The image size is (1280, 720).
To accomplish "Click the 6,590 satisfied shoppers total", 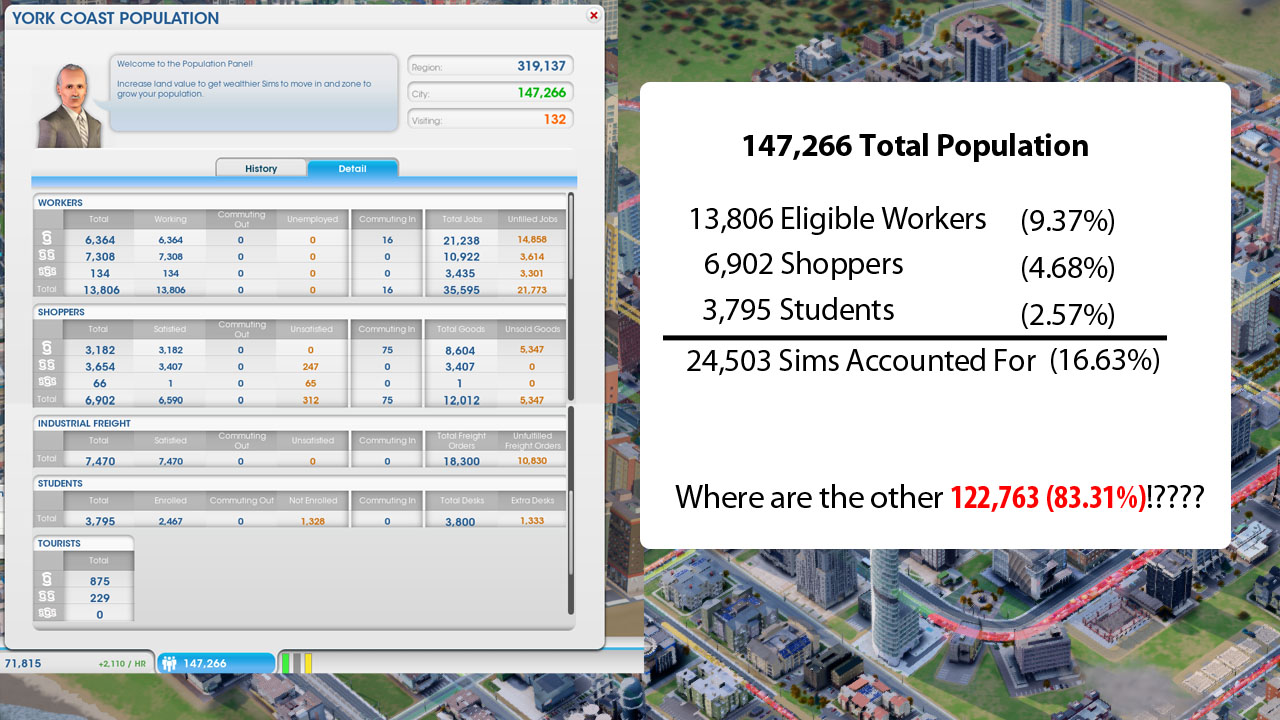I will (x=170, y=400).
